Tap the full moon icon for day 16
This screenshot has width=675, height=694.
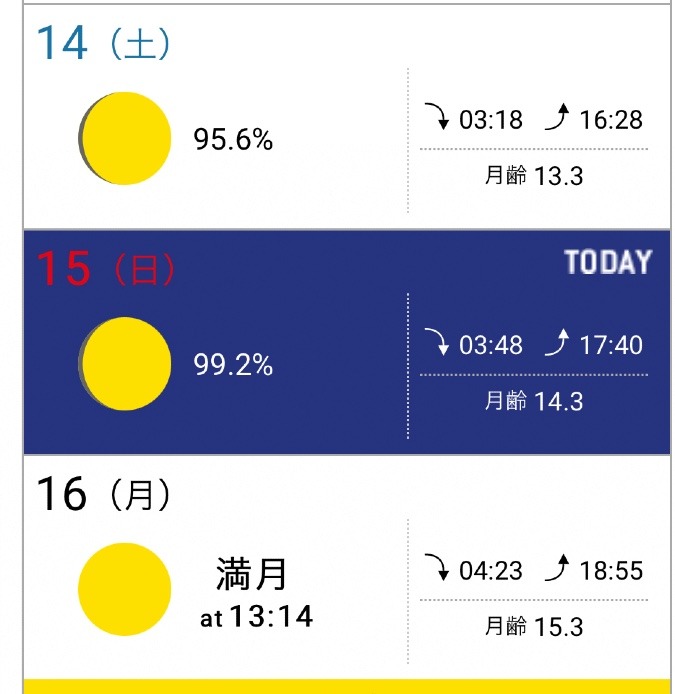(124, 589)
